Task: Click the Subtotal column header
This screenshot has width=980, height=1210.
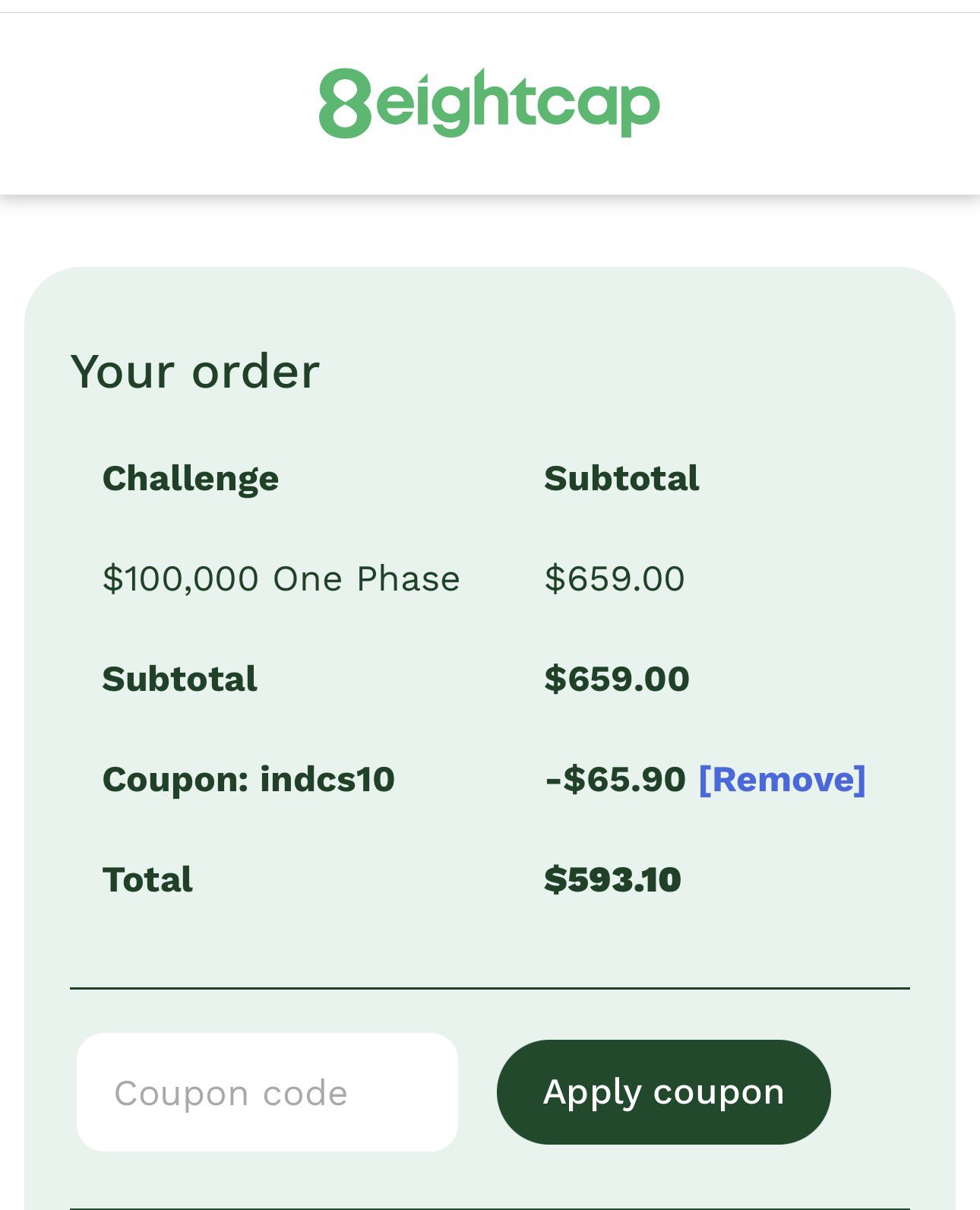Action: [x=621, y=479]
